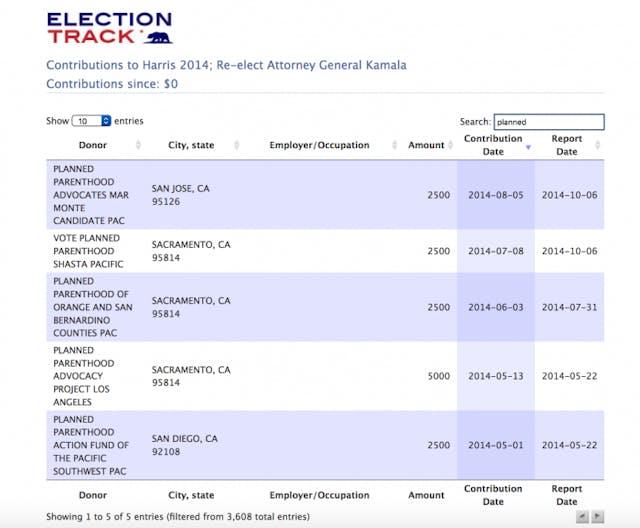
Task: Click the Contributions to Harris 2014 heading
Action: coord(226,65)
